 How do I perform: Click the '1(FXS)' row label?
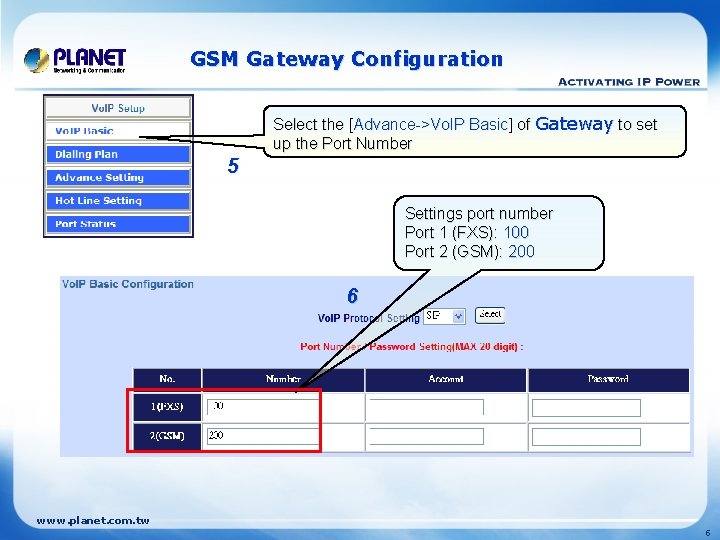[167, 407]
